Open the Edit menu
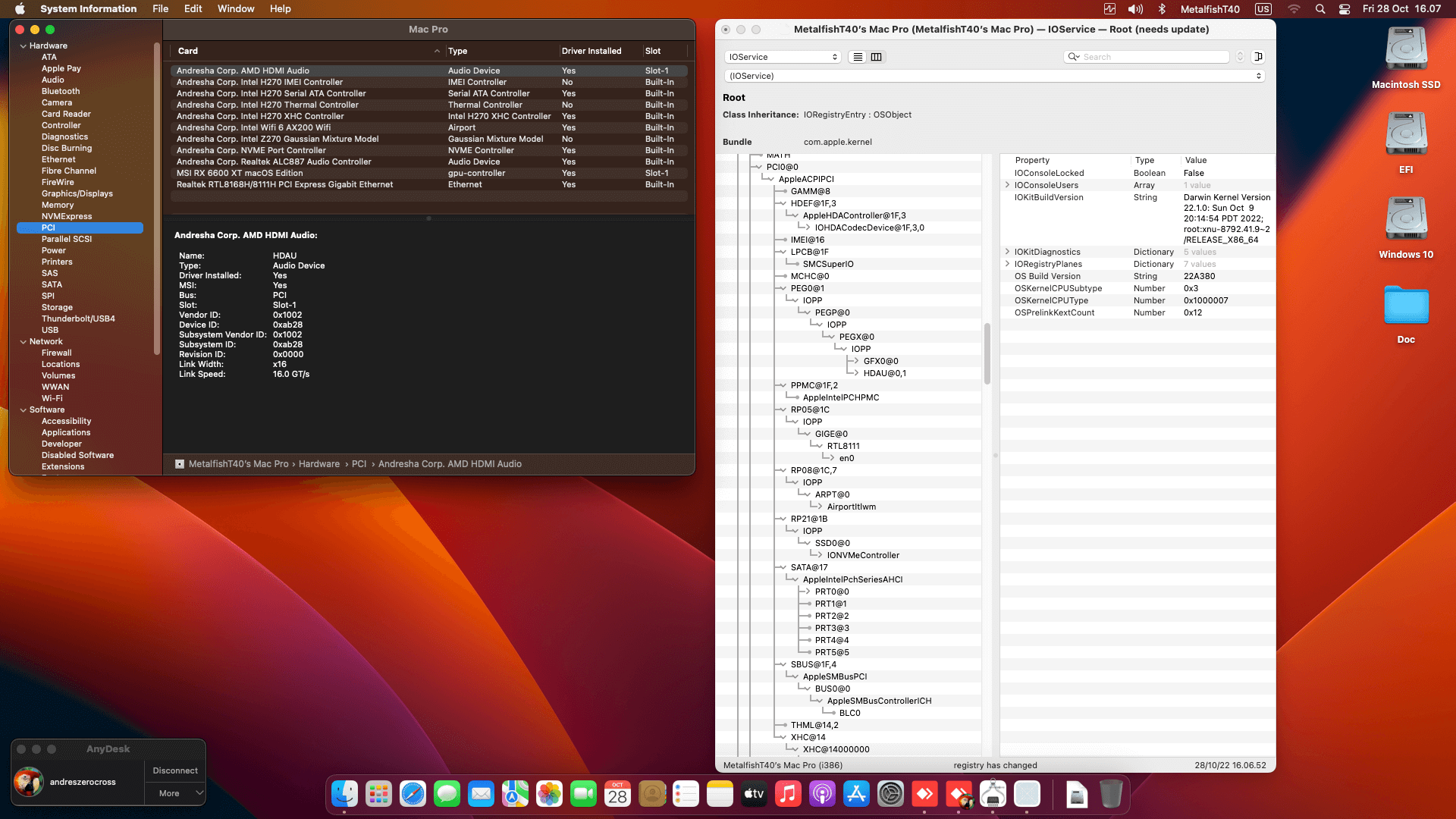The image size is (1456, 819). (x=193, y=8)
